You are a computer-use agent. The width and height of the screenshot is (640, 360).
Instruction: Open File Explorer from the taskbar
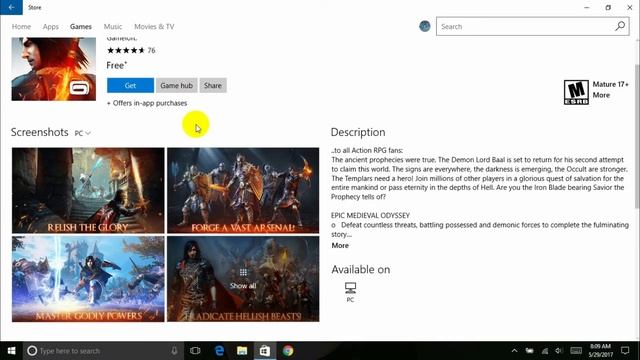(242, 351)
